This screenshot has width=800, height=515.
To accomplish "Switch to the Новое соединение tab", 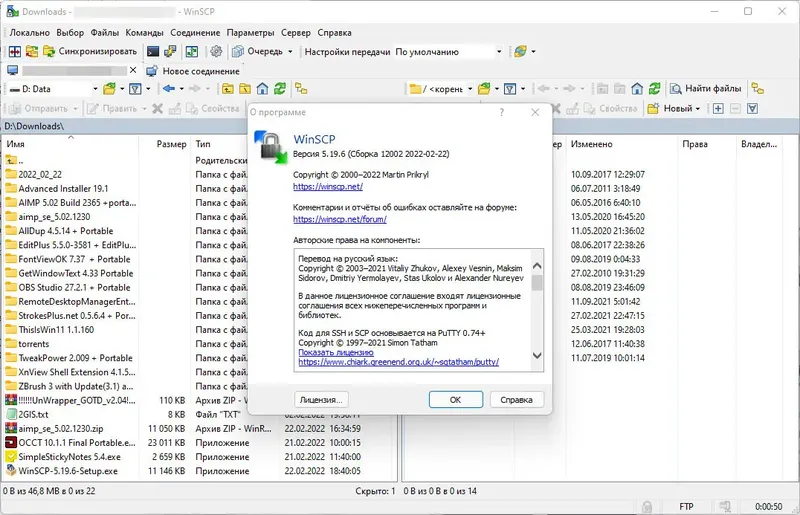I will (x=193, y=71).
